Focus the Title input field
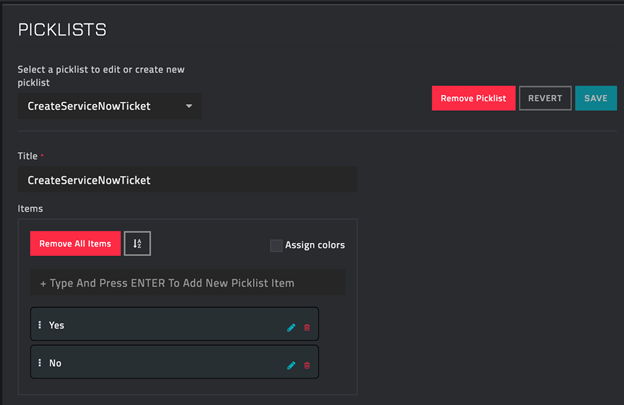This screenshot has width=624, height=405. pos(187,180)
